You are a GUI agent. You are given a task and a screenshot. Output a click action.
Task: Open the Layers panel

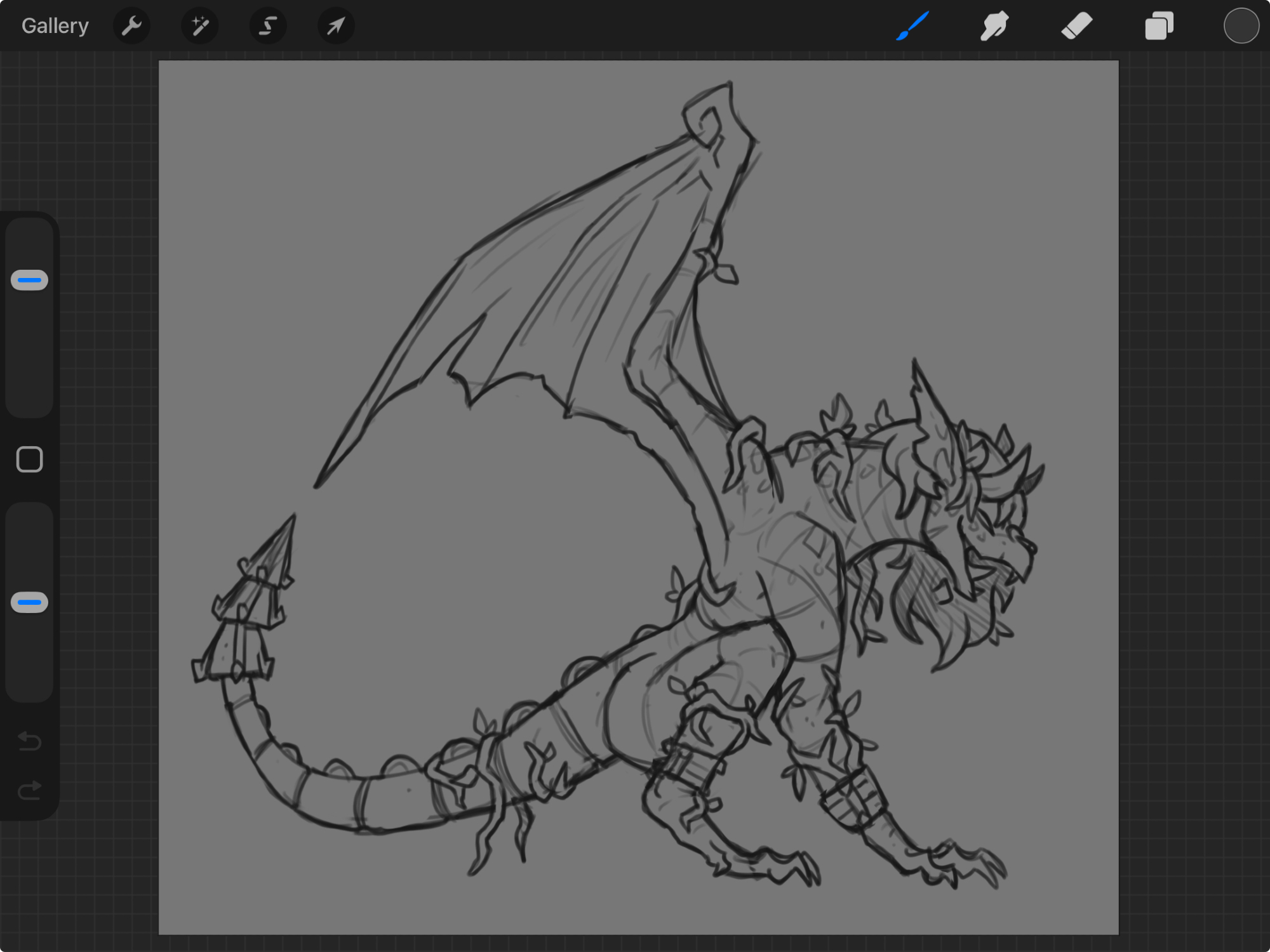pyautogui.click(x=1159, y=26)
